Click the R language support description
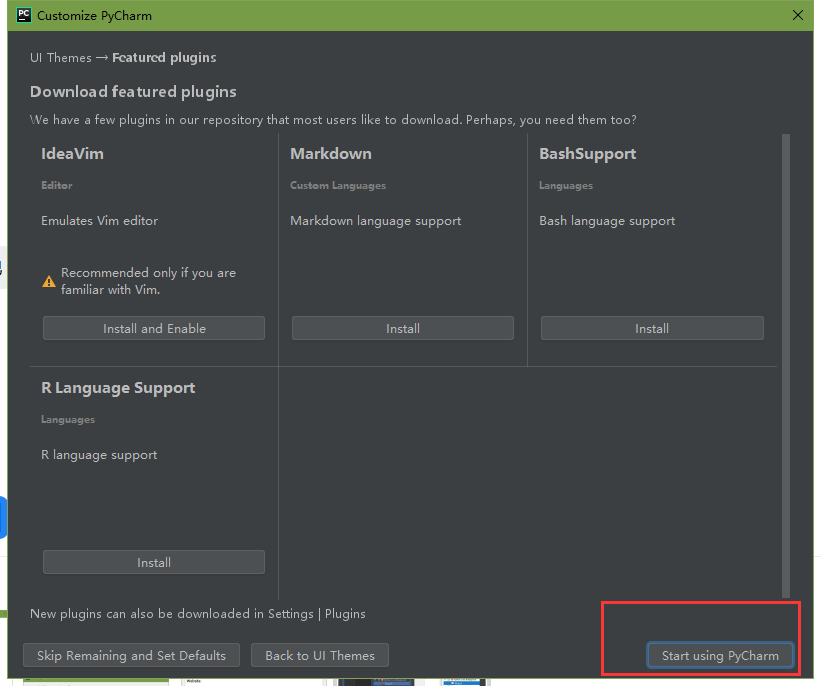Viewport: 821px width, 686px height. pyautogui.click(x=99, y=455)
